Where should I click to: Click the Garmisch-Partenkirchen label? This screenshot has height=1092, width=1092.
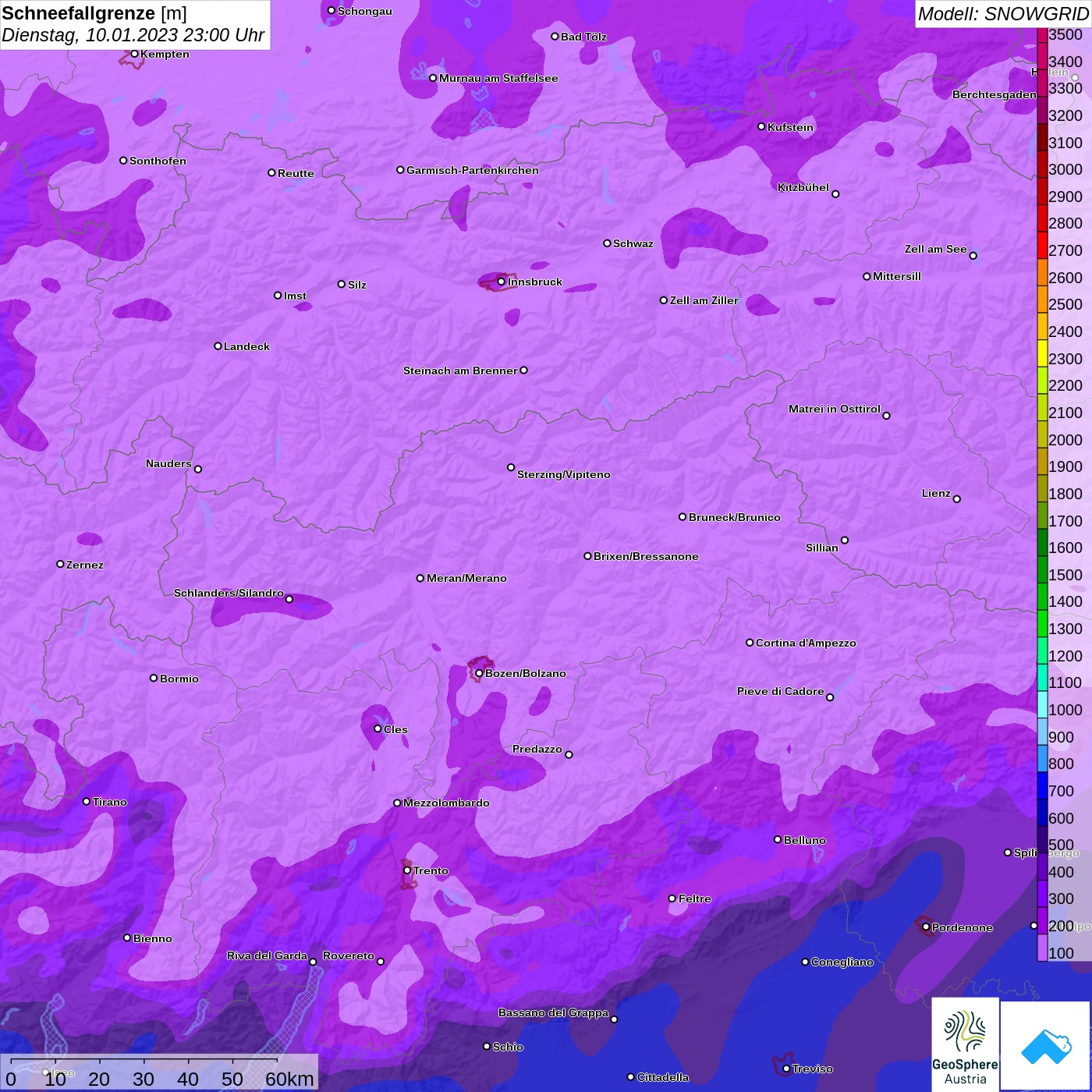pos(473,170)
